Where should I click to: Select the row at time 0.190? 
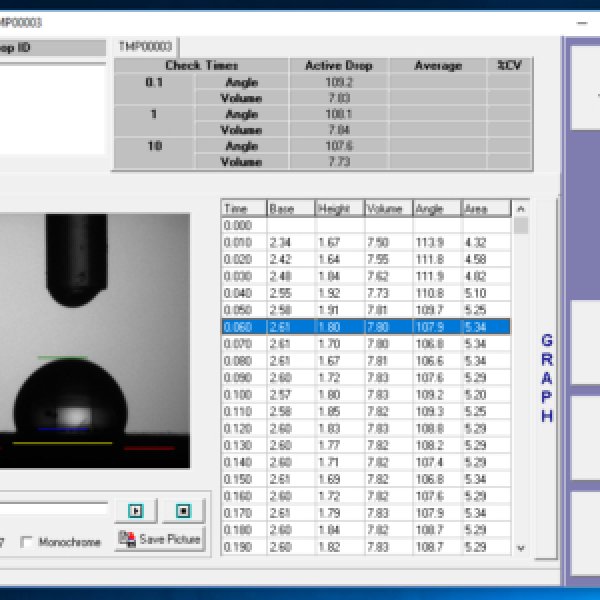[366, 547]
